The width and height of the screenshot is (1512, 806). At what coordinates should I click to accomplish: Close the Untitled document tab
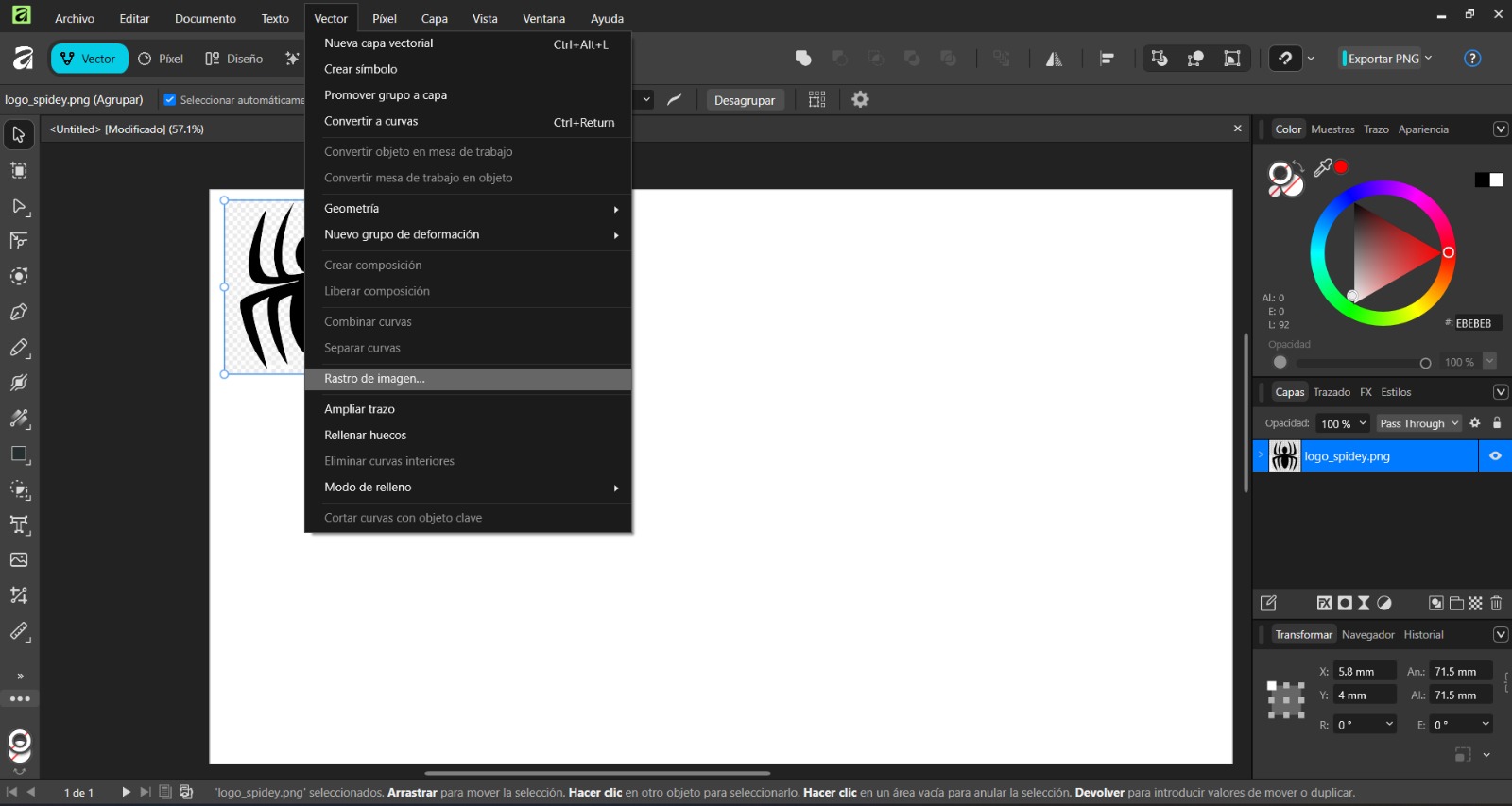[x=1238, y=129]
